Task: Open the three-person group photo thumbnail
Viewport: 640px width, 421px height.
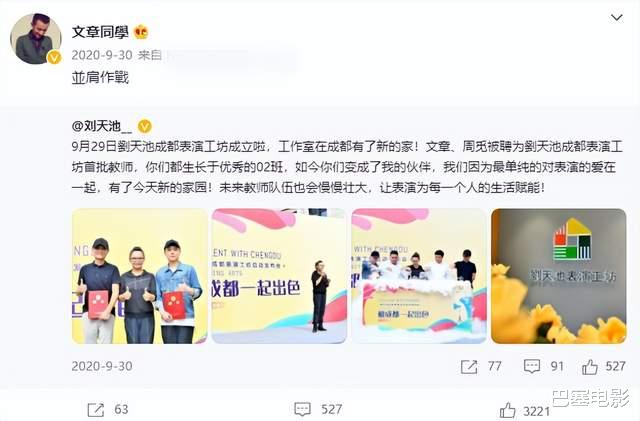Action: [x=140, y=276]
